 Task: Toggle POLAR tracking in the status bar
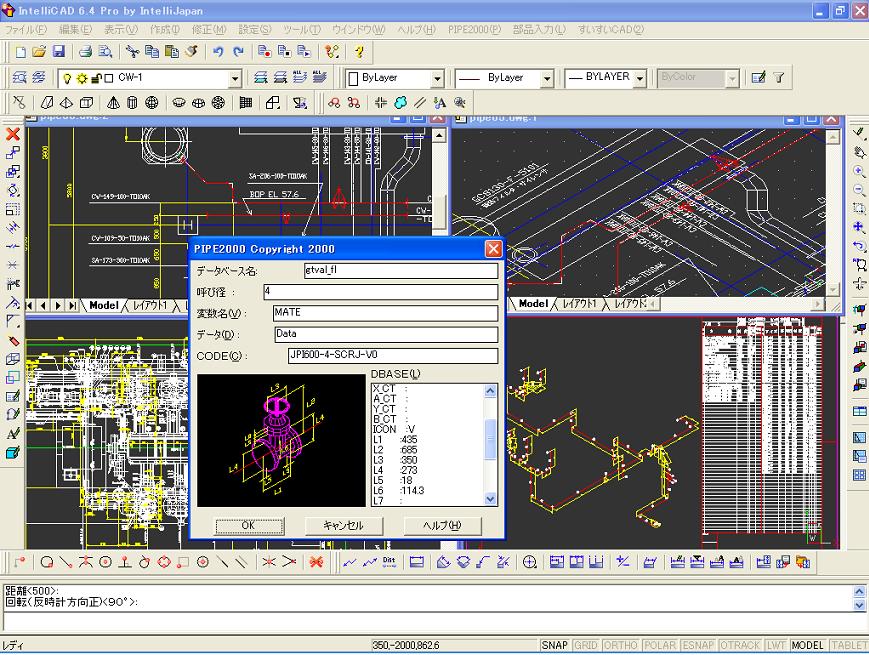coord(660,645)
